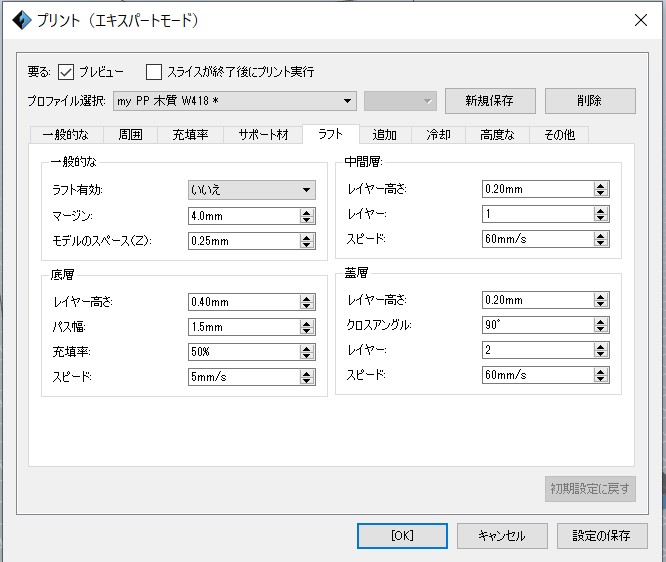666x562 pixels.
Task: Decrease 蓋層 スピード with down arrow
Action: [x=600, y=379]
